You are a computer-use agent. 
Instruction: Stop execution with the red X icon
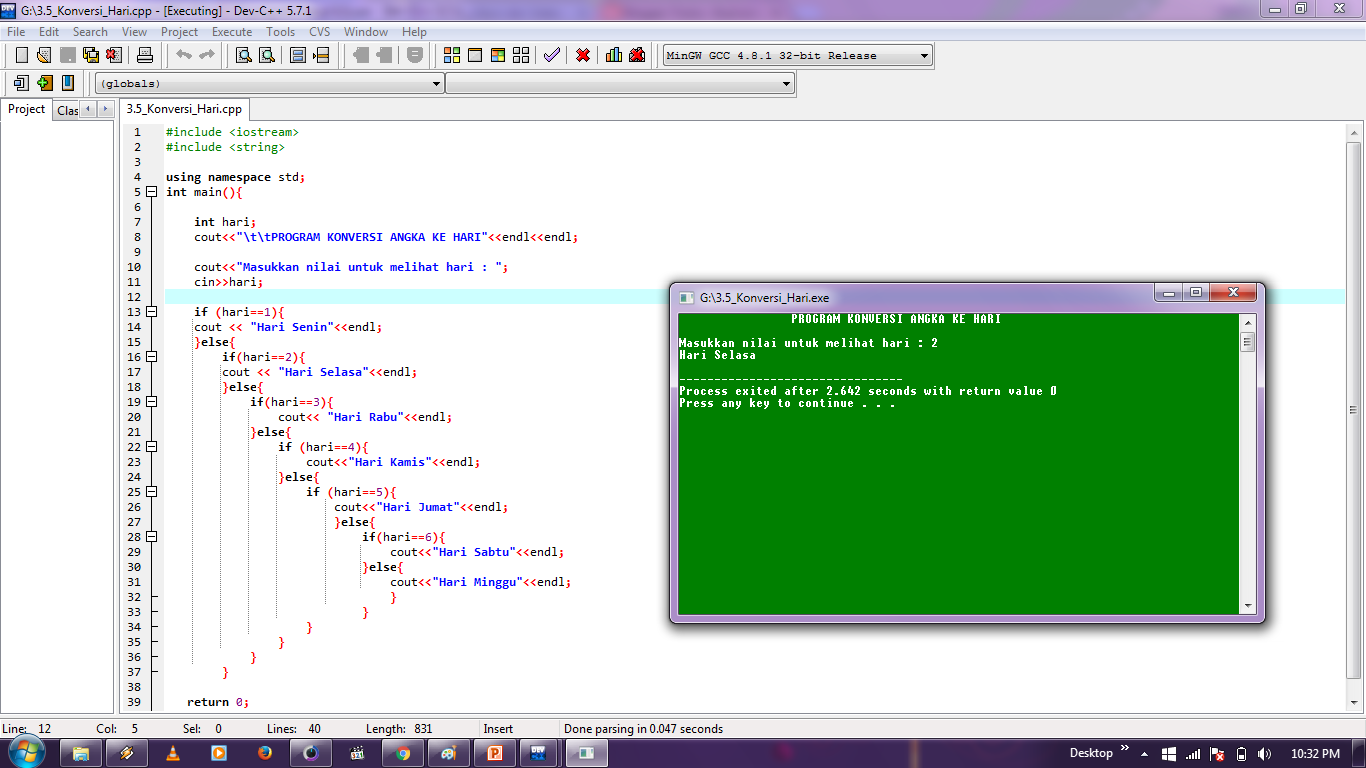583,55
